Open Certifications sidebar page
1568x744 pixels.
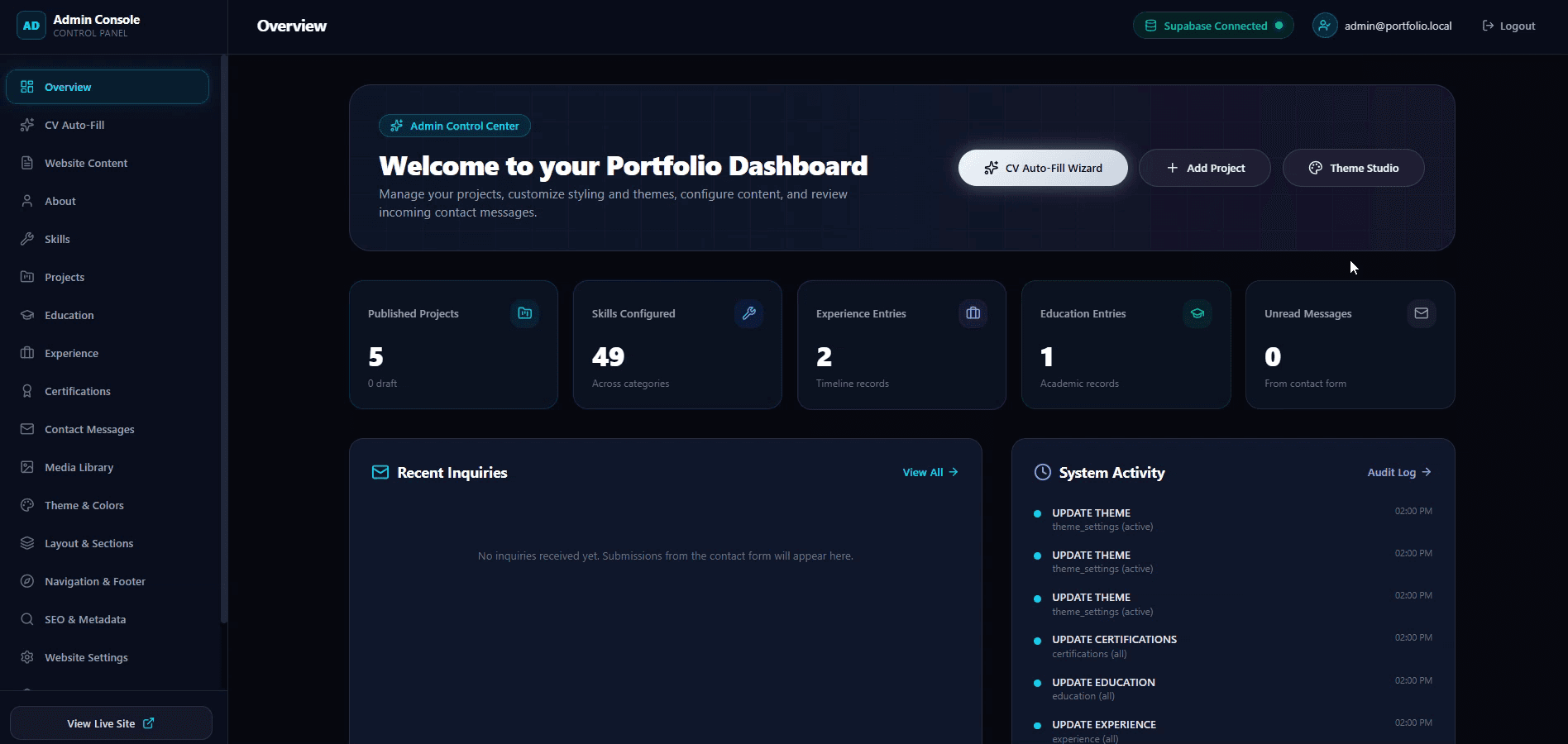pyautogui.click(x=108, y=391)
